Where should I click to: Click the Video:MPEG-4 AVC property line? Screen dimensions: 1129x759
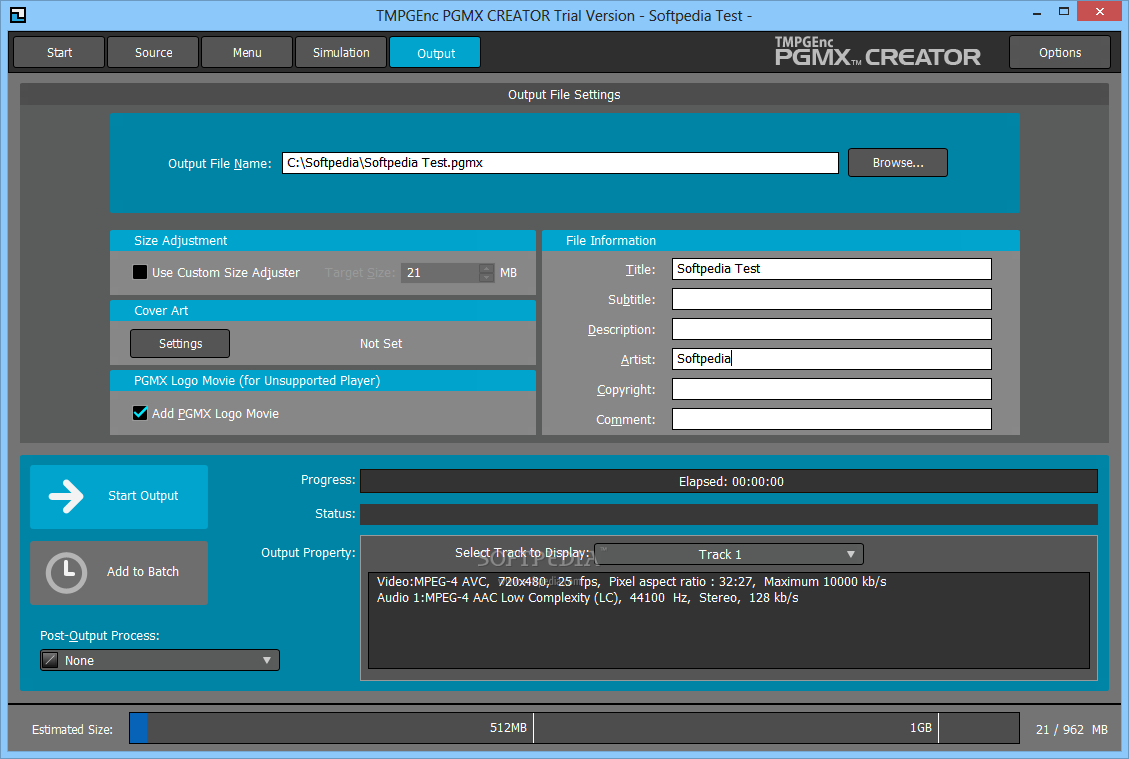coord(631,581)
